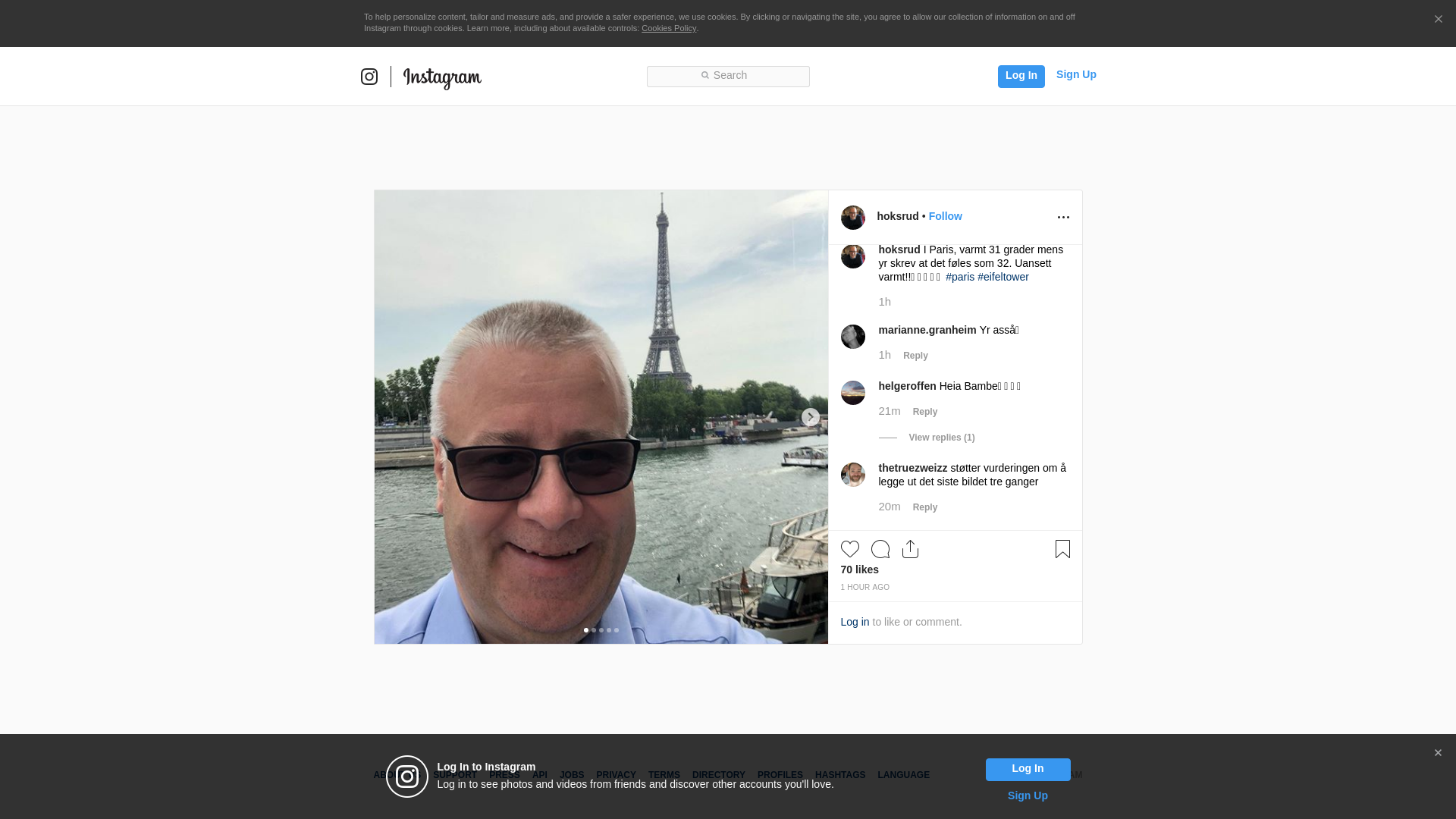Open LANGUAGE selector in footer
This screenshot has width=1456, height=819.
point(903,775)
